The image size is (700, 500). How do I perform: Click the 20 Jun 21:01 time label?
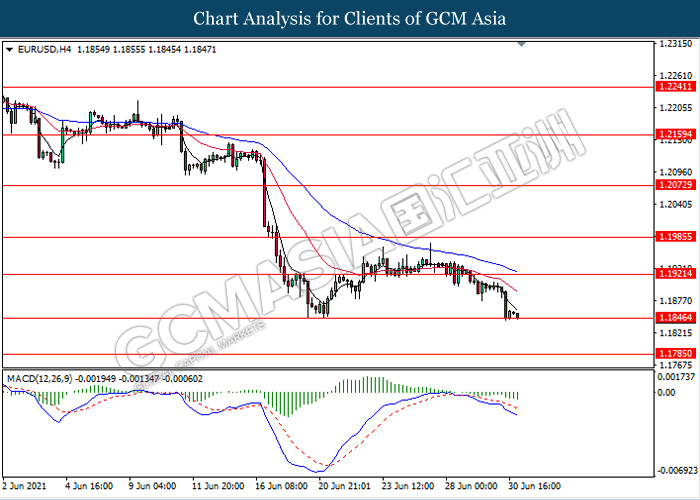(x=345, y=486)
